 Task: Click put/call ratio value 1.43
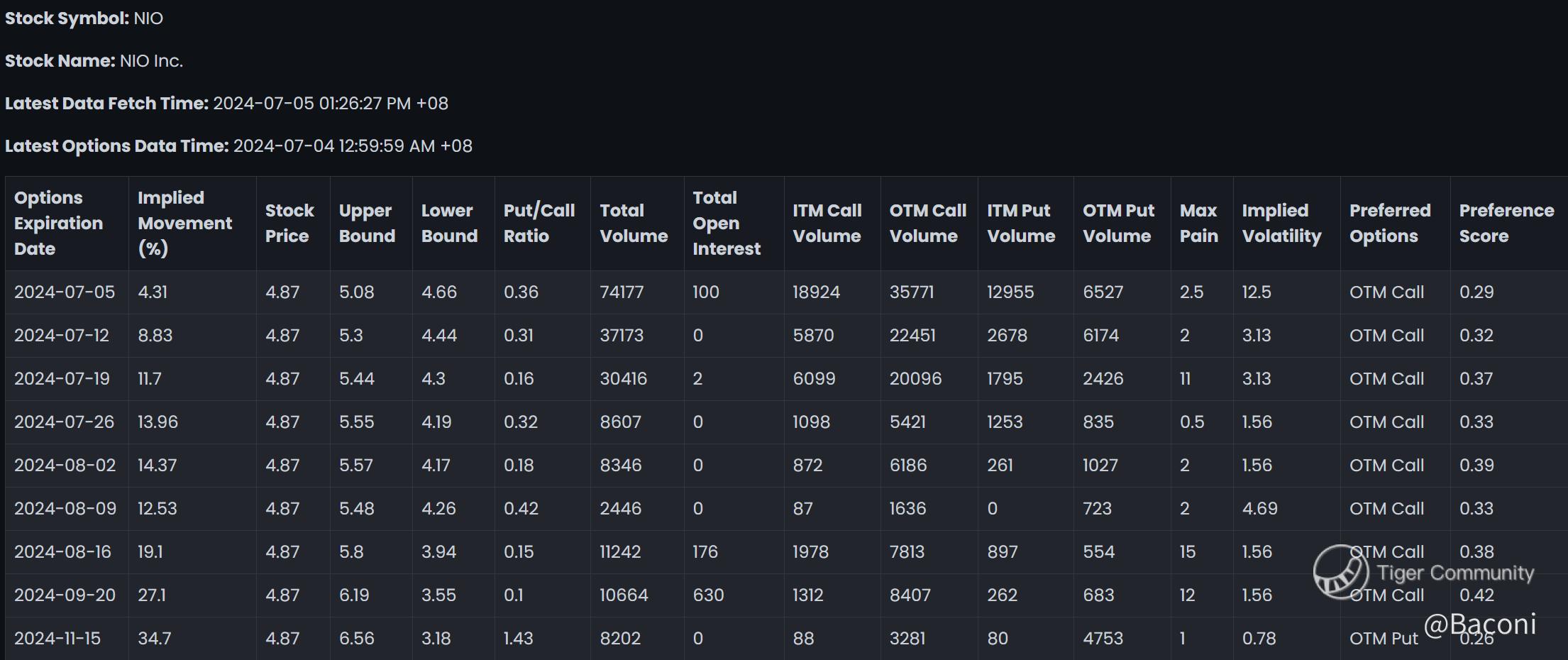518,638
